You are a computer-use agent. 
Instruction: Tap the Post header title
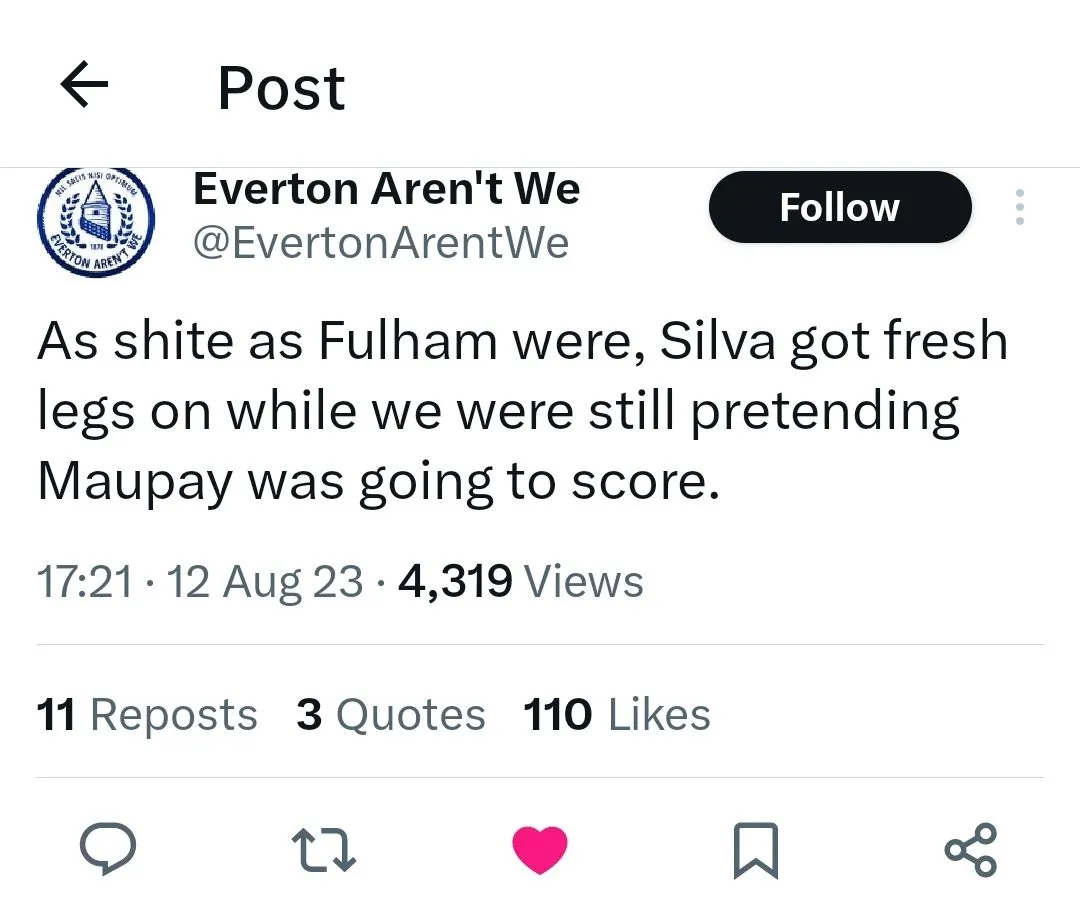[281, 88]
